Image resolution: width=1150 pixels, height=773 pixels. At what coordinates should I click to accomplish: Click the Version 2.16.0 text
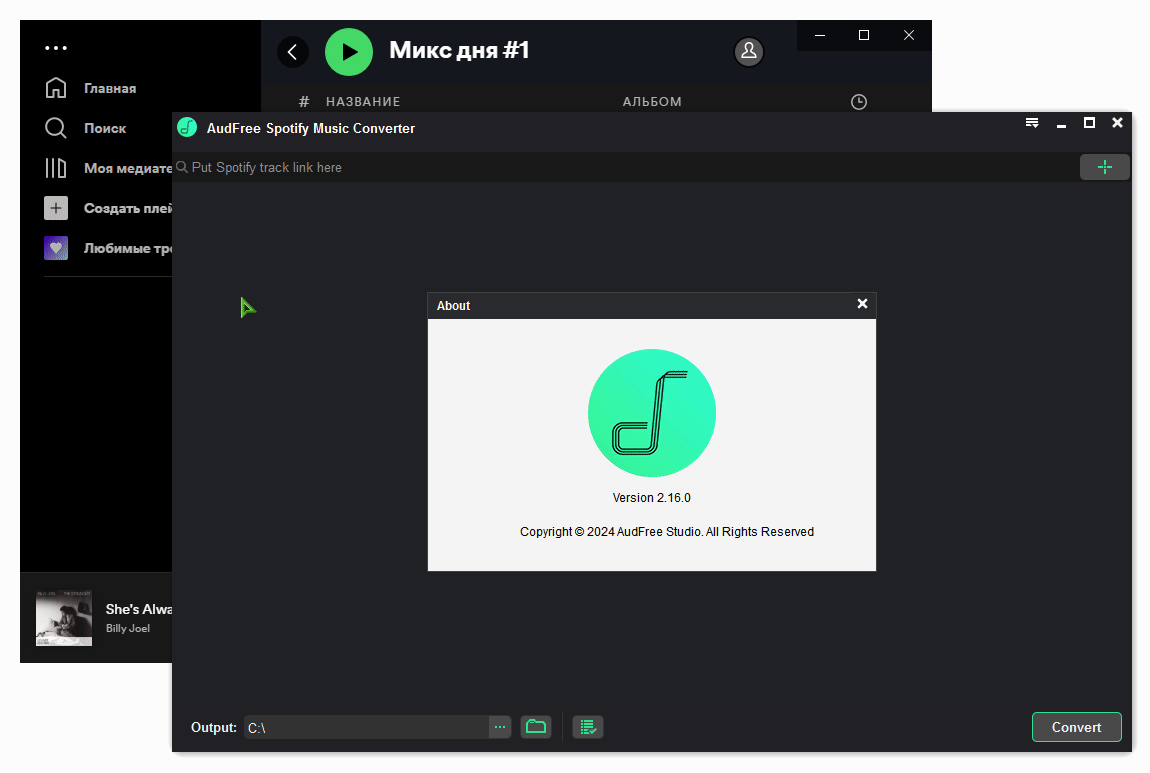click(652, 498)
